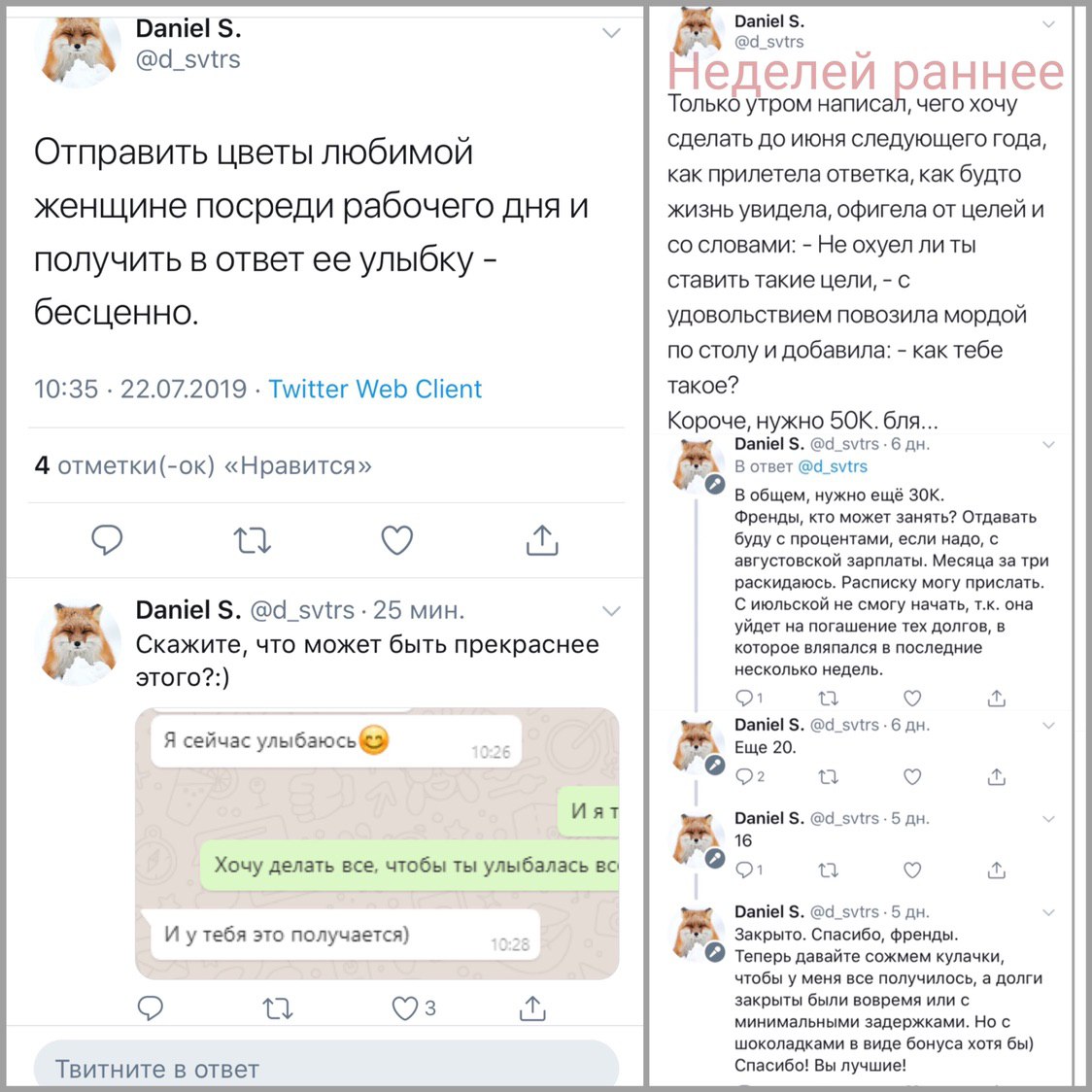The height and width of the screenshot is (1092, 1092).
Task: Like the reply showing 3 likes
Action: click(x=404, y=1007)
